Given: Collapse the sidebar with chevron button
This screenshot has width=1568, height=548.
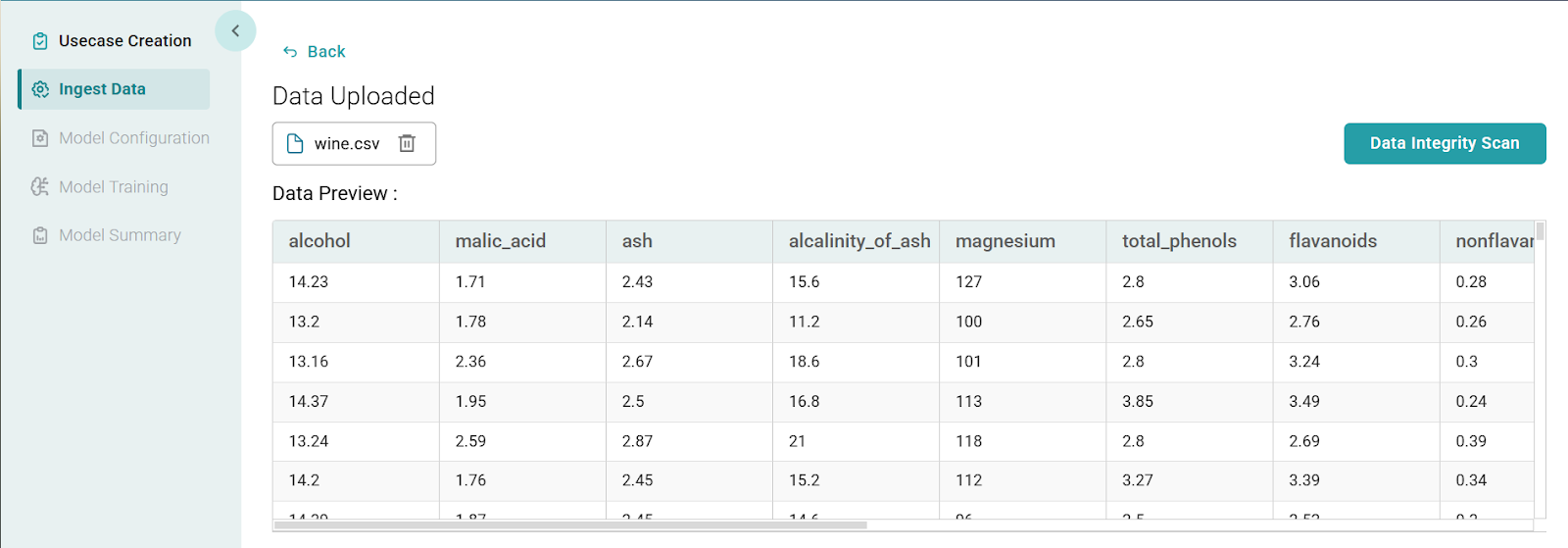Looking at the screenshot, I should (235, 31).
